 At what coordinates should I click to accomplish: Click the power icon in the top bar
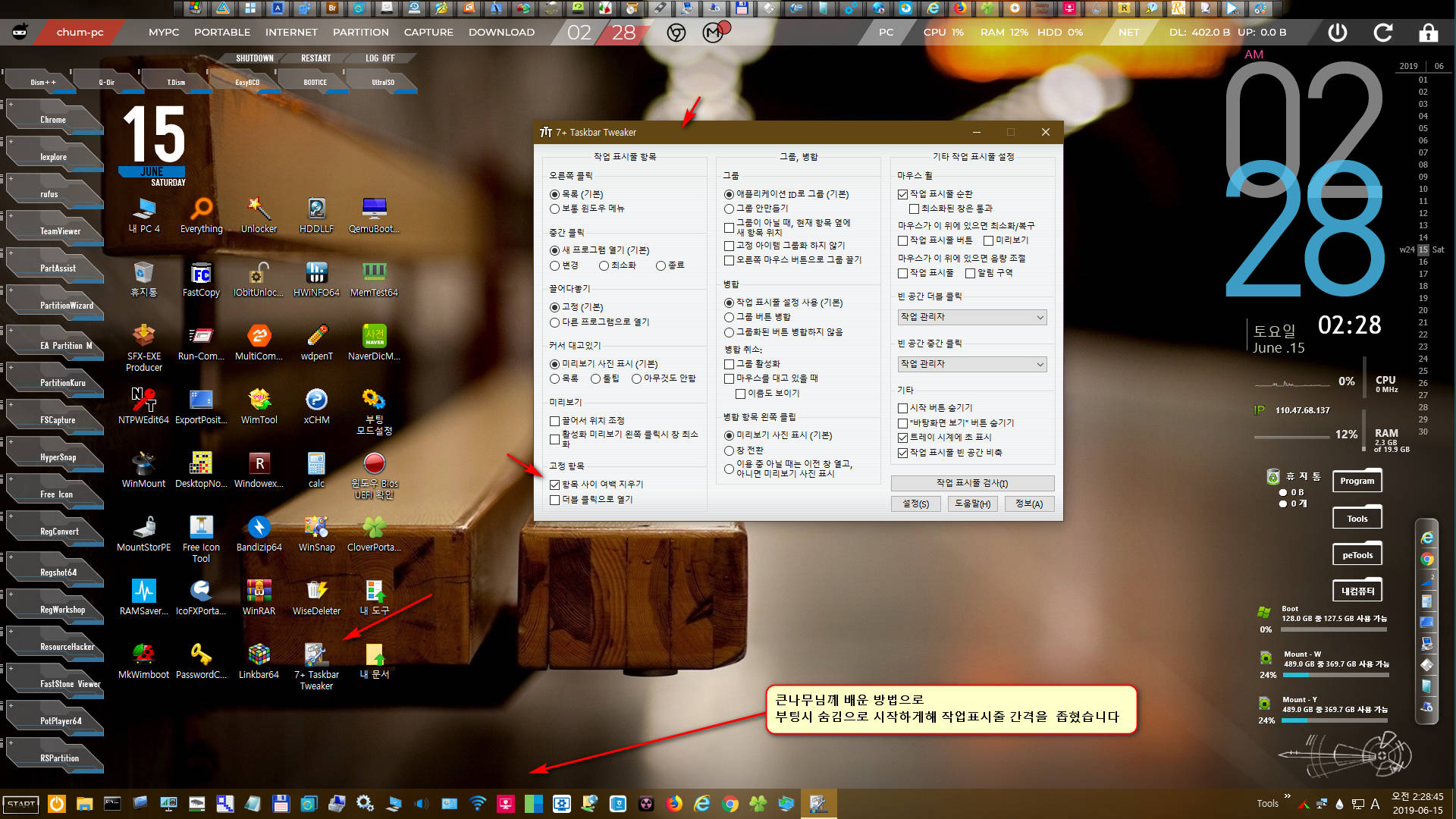[x=1338, y=33]
